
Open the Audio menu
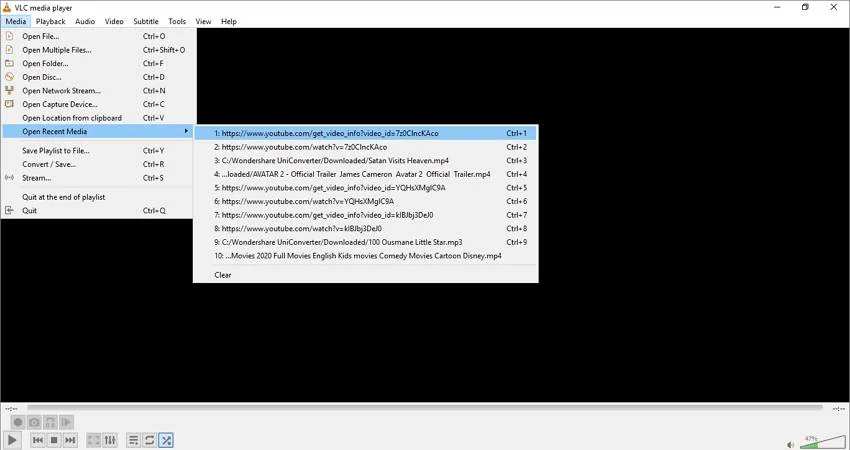[x=85, y=21]
